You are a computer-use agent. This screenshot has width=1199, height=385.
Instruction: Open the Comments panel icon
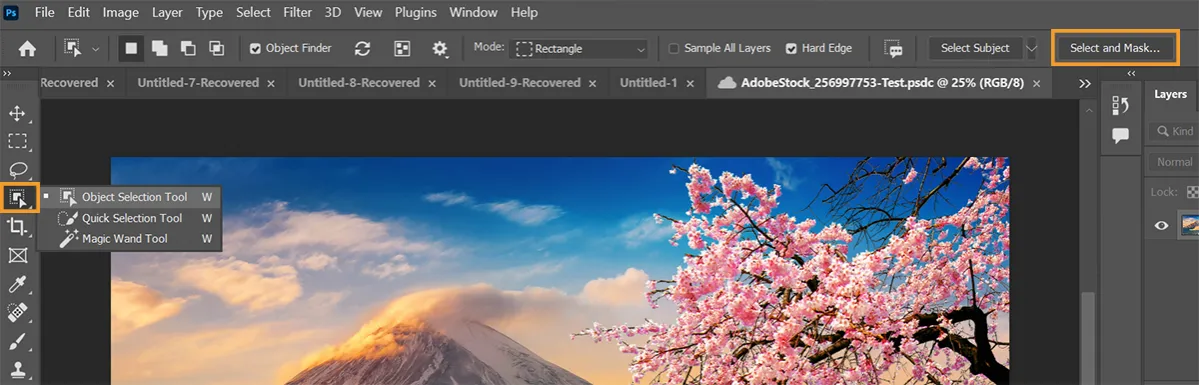coord(1120,136)
